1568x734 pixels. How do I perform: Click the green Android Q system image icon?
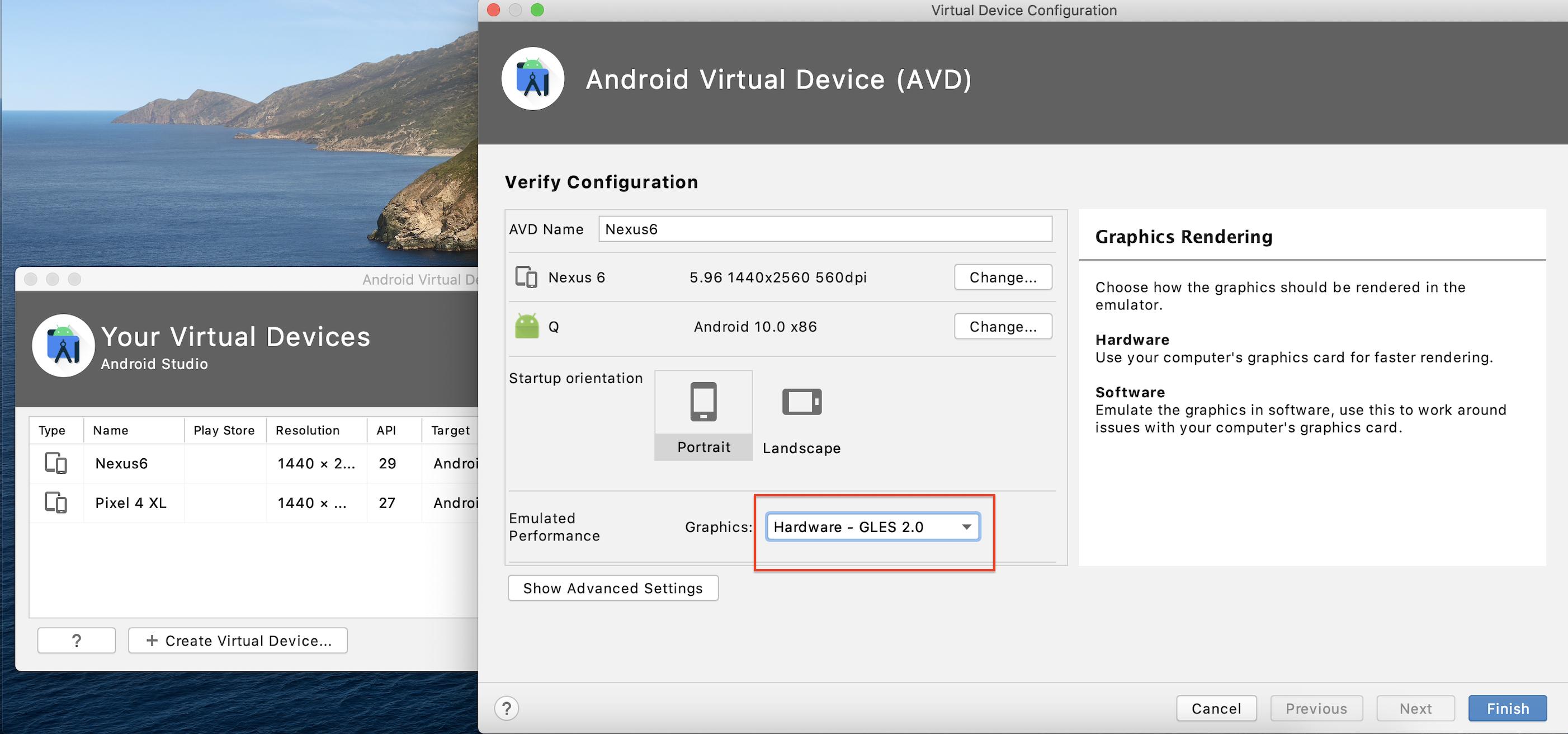tap(527, 327)
